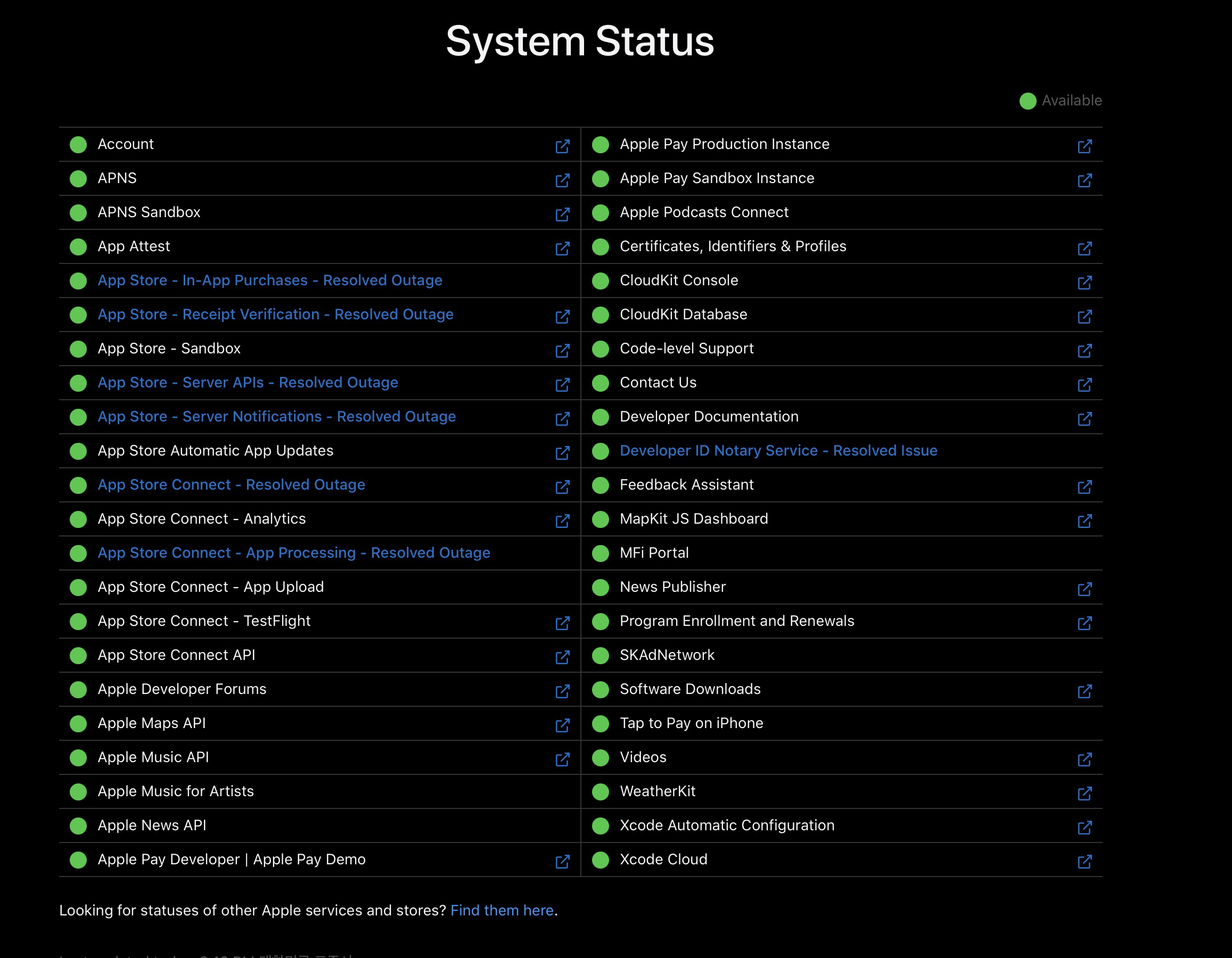
Task: Click the green Available legend indicator
Action: click(x=1027, y=101)
